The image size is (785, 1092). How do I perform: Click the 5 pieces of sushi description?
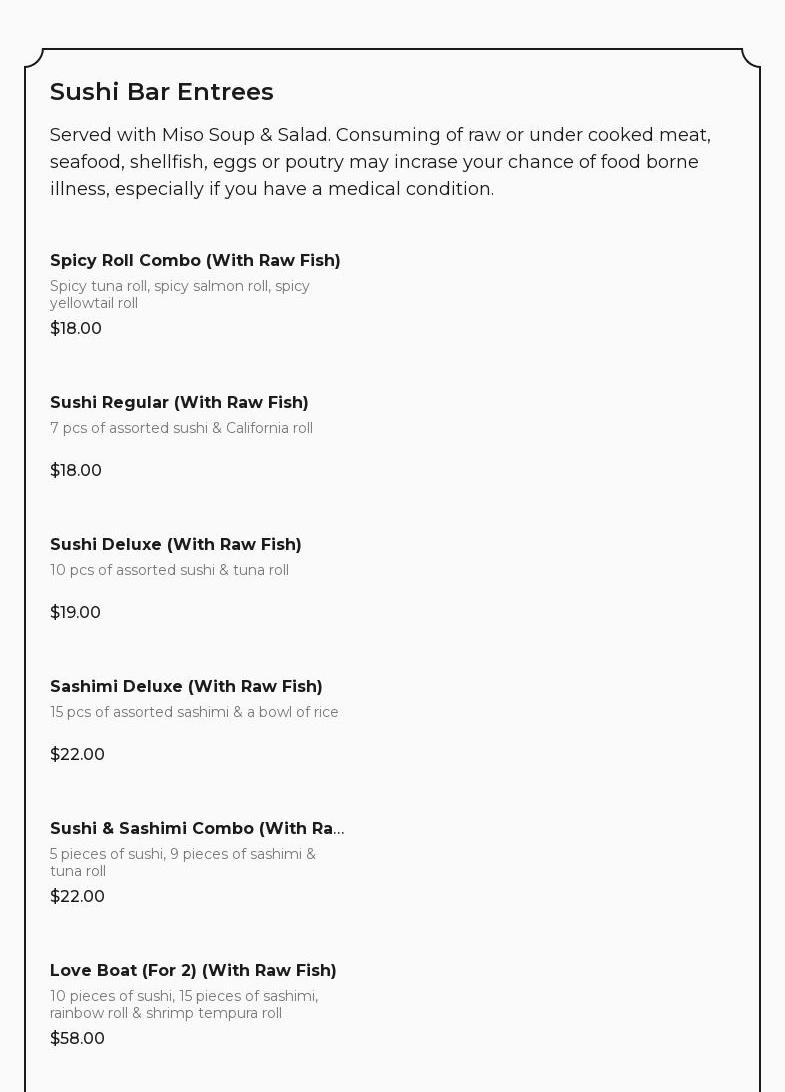pos(182,862)
